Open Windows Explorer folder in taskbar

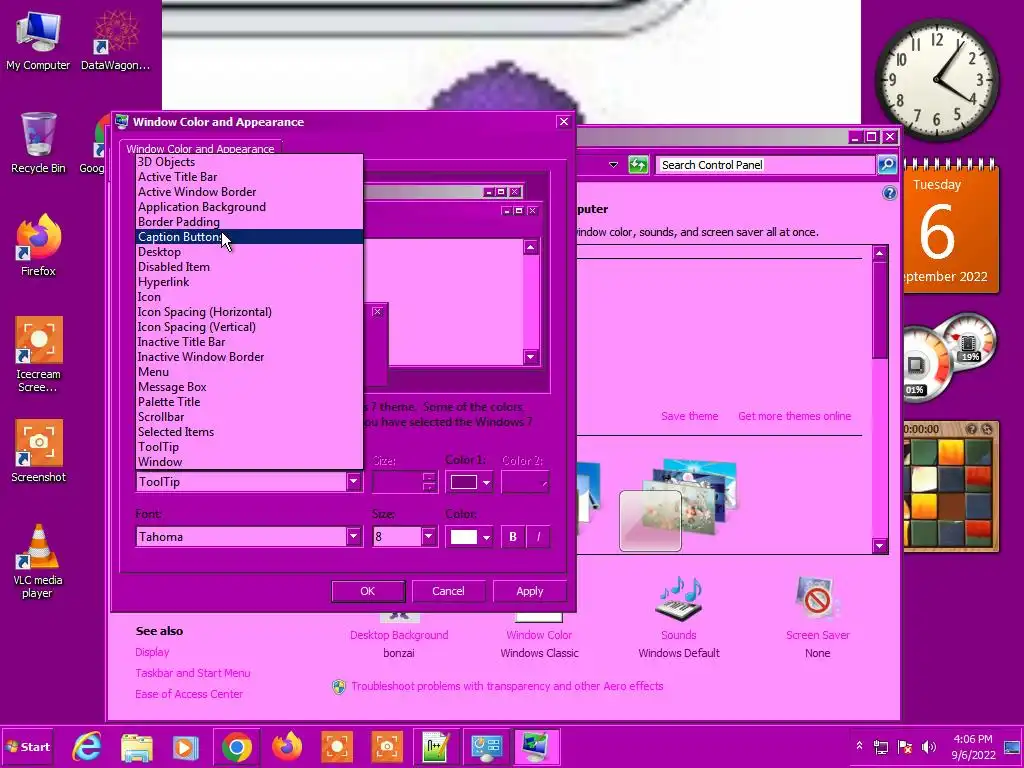click(137, 746)
